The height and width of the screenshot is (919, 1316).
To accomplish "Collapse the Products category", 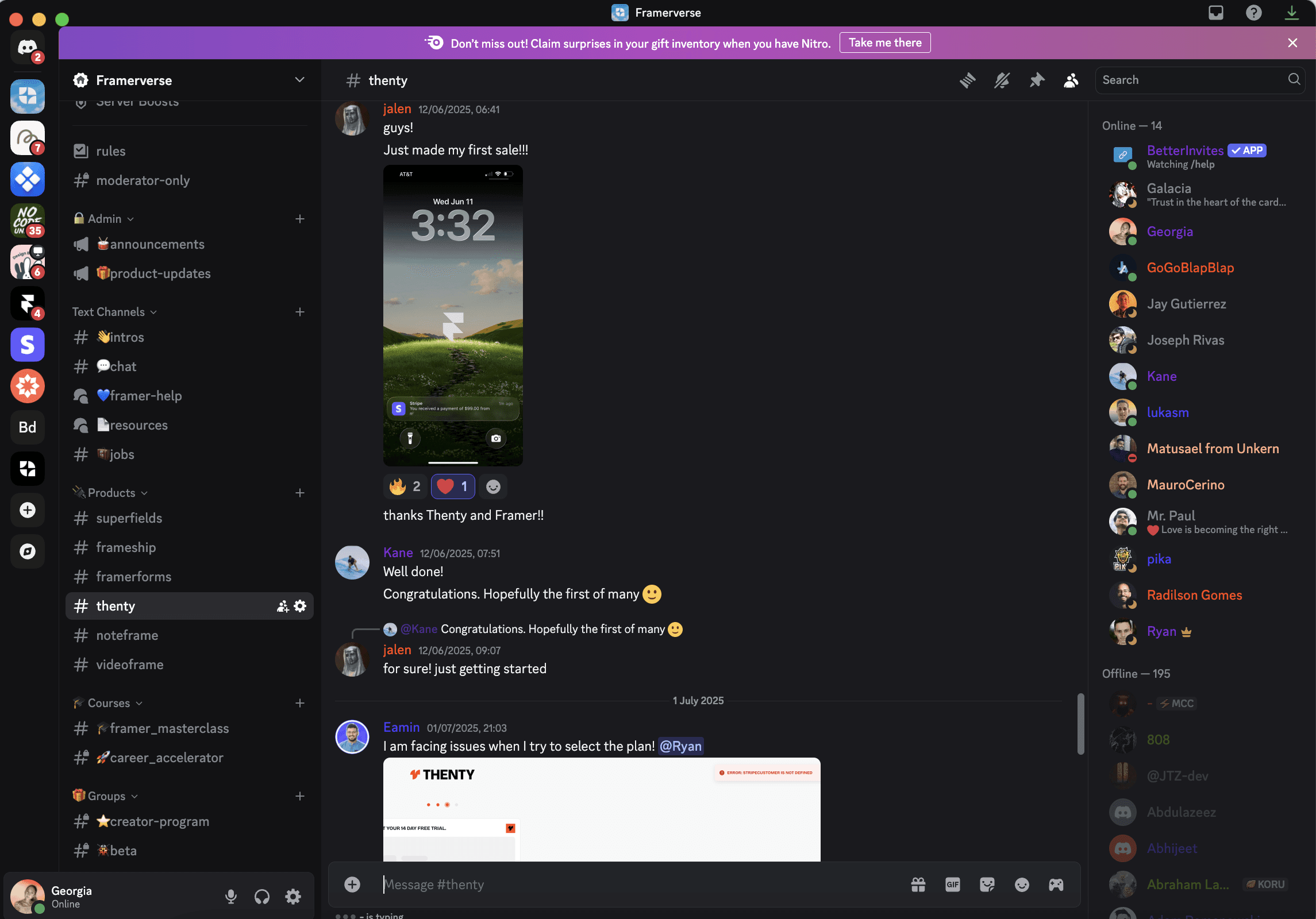I will [x=110, y=493].
